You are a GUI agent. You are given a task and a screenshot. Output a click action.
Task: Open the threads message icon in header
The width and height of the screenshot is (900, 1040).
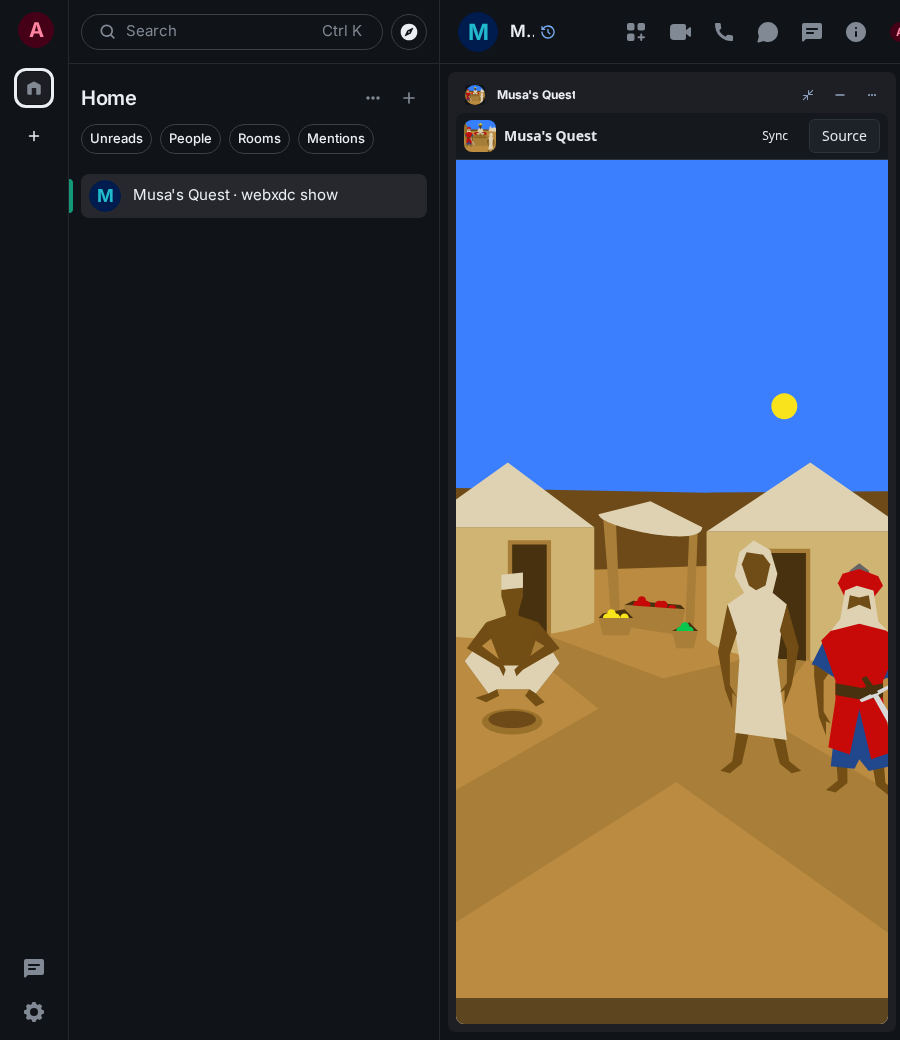tap(812, 32)
